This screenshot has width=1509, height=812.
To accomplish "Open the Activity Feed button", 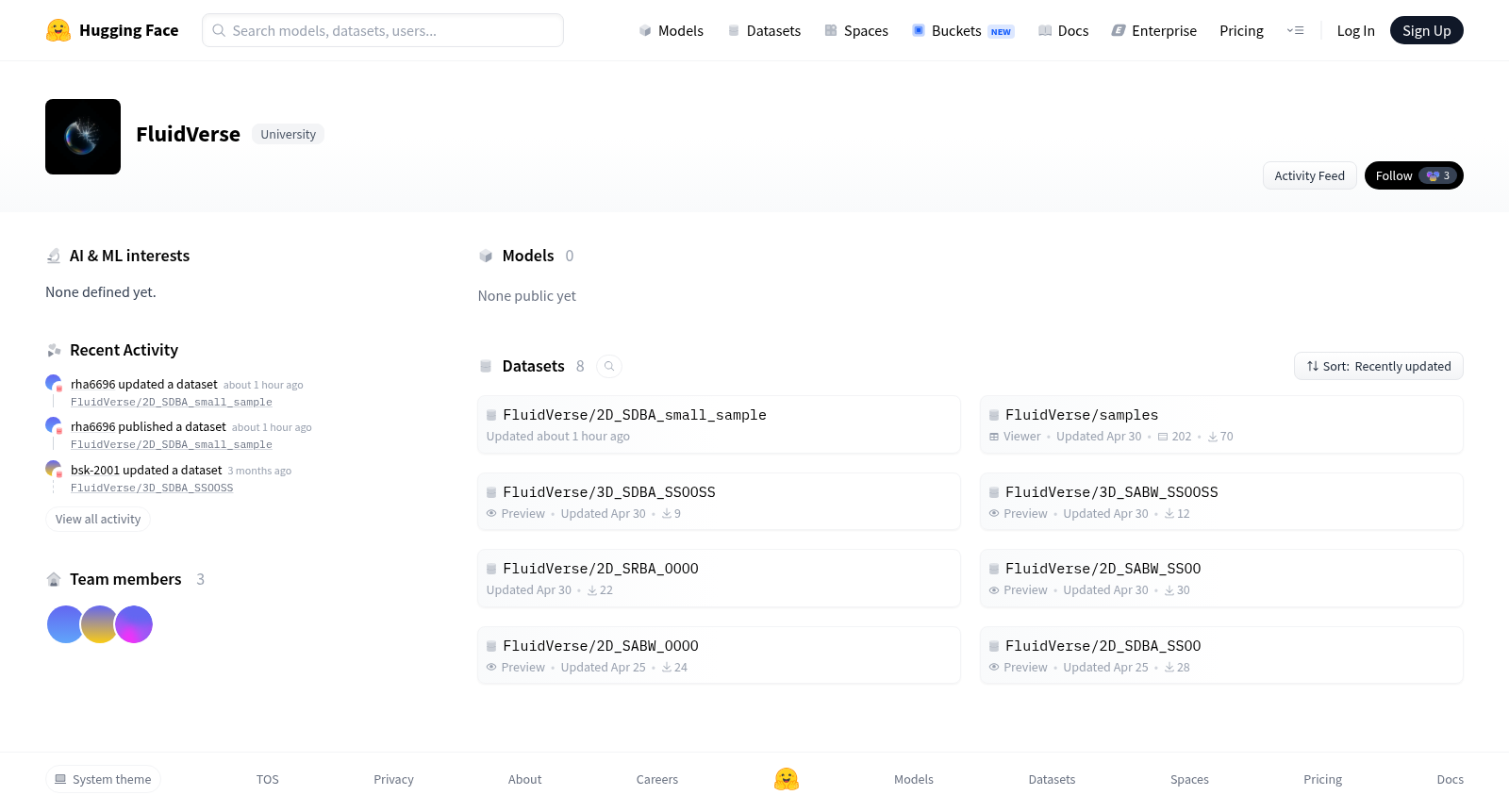I will click(x=1310, y=175).
